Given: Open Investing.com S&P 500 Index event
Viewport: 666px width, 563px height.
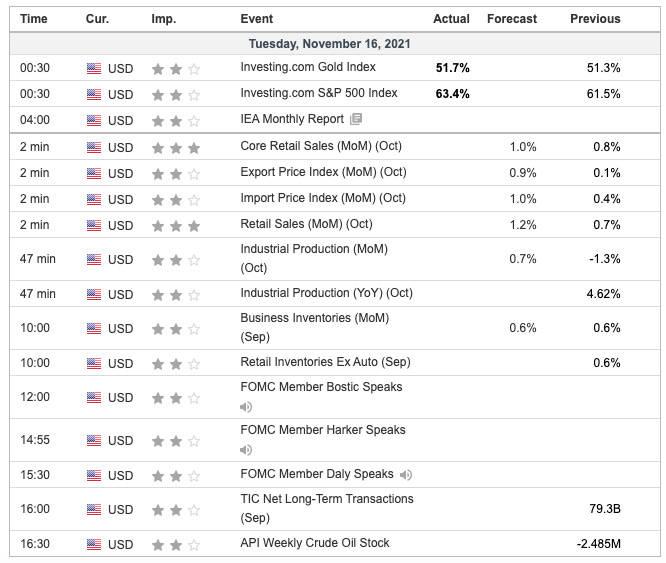Looking at the screenshot, I should 319,93.
